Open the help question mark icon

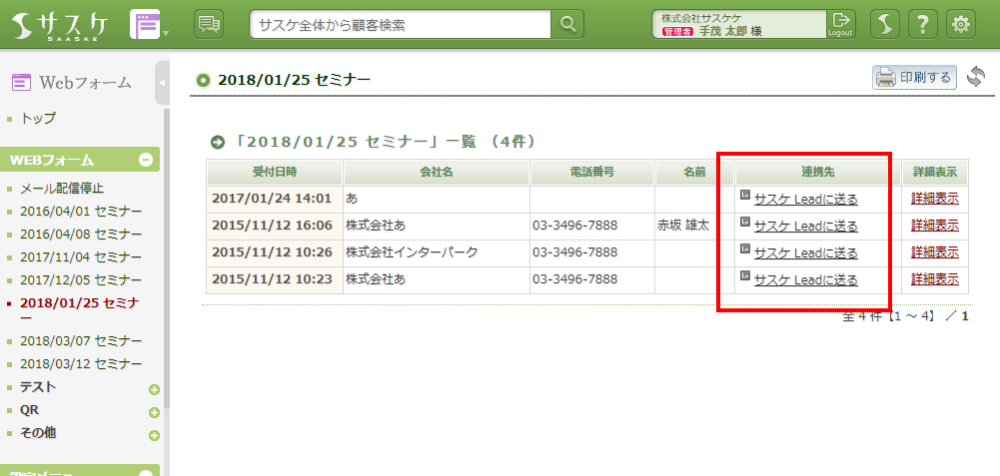tap(924, 25)
